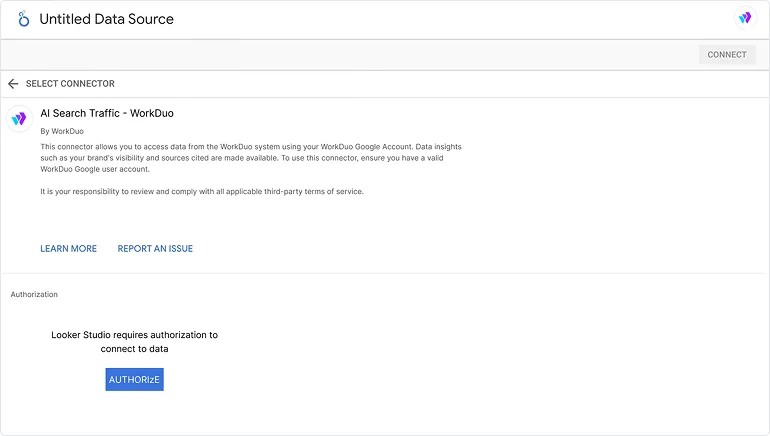Viewport: 770px width, 436px height.
Task: Click the Authorization section label
Action: pyautogui.click(x=34, y=294)
